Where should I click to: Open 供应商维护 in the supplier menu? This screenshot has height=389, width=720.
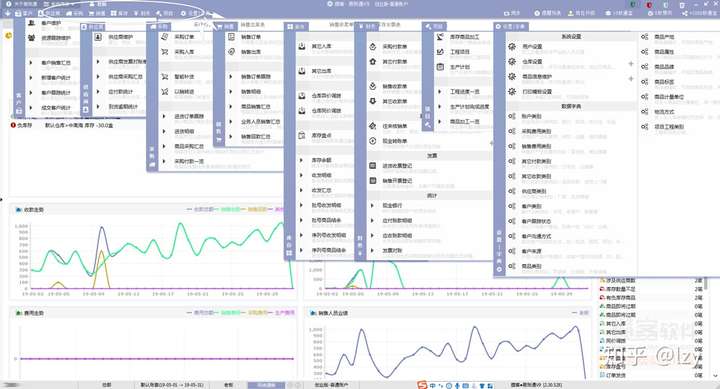(120, 37)
